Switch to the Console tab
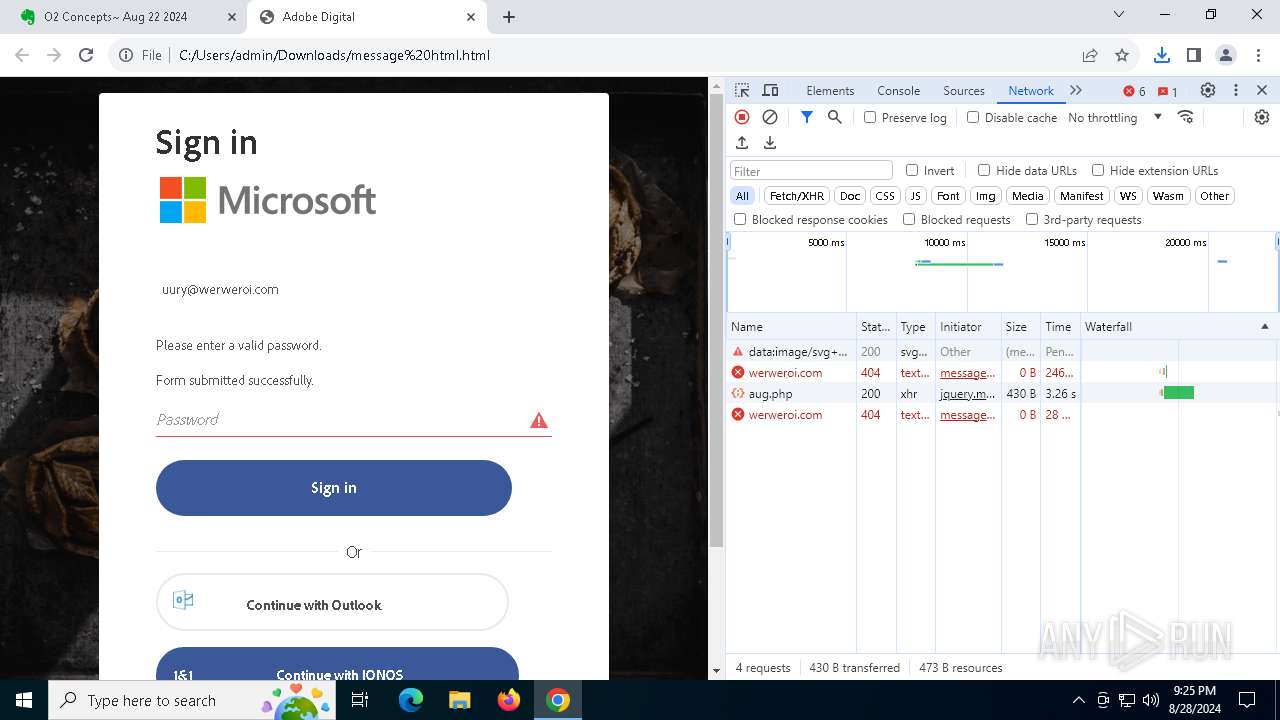Viewport: 1280px width, 720px height. point(898,90)
